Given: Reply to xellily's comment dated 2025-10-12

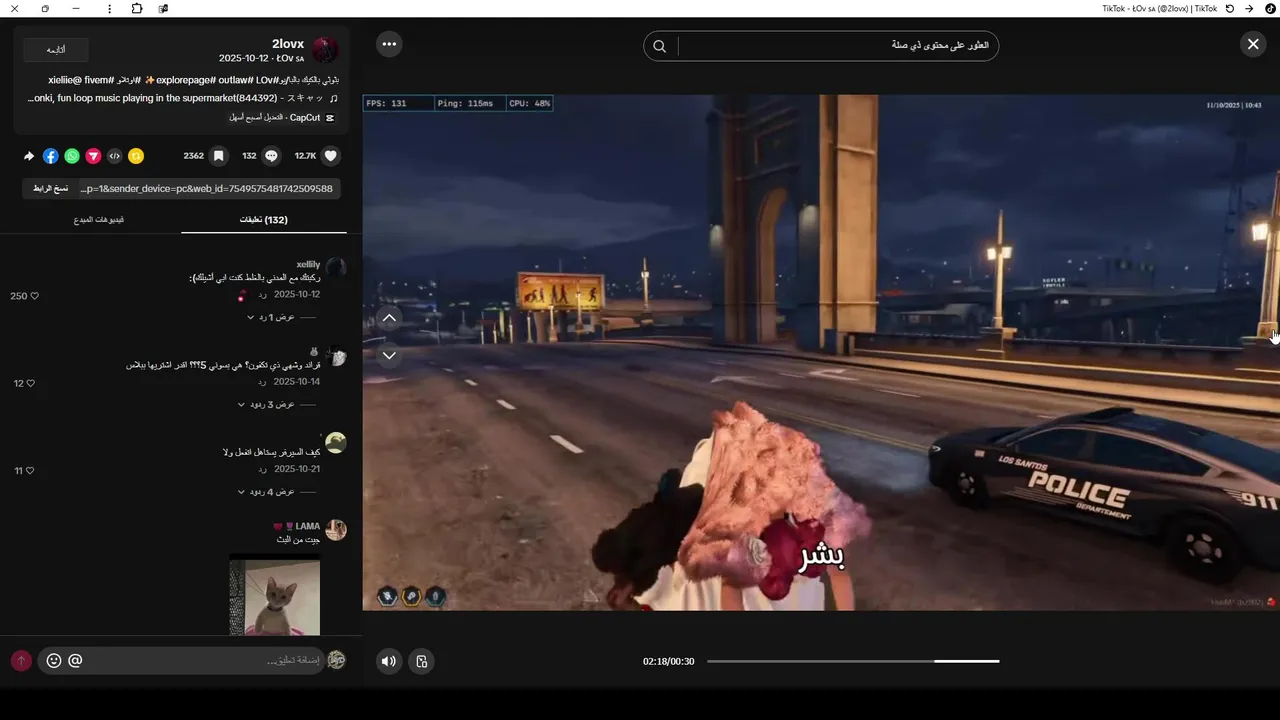Looking at the screenshot, I should pos(263,295).
